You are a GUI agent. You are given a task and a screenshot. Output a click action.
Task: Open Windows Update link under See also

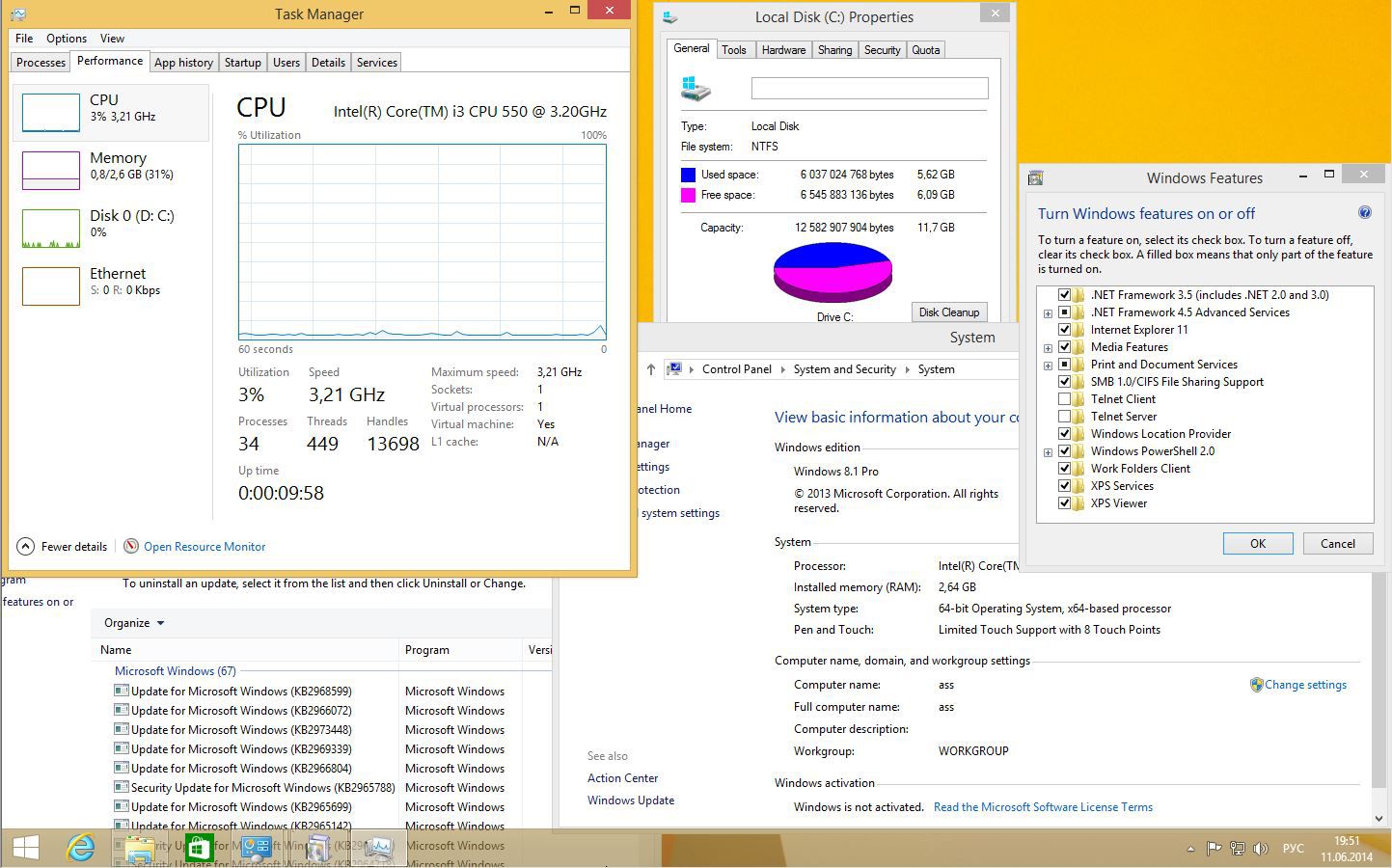pos(631,800)
